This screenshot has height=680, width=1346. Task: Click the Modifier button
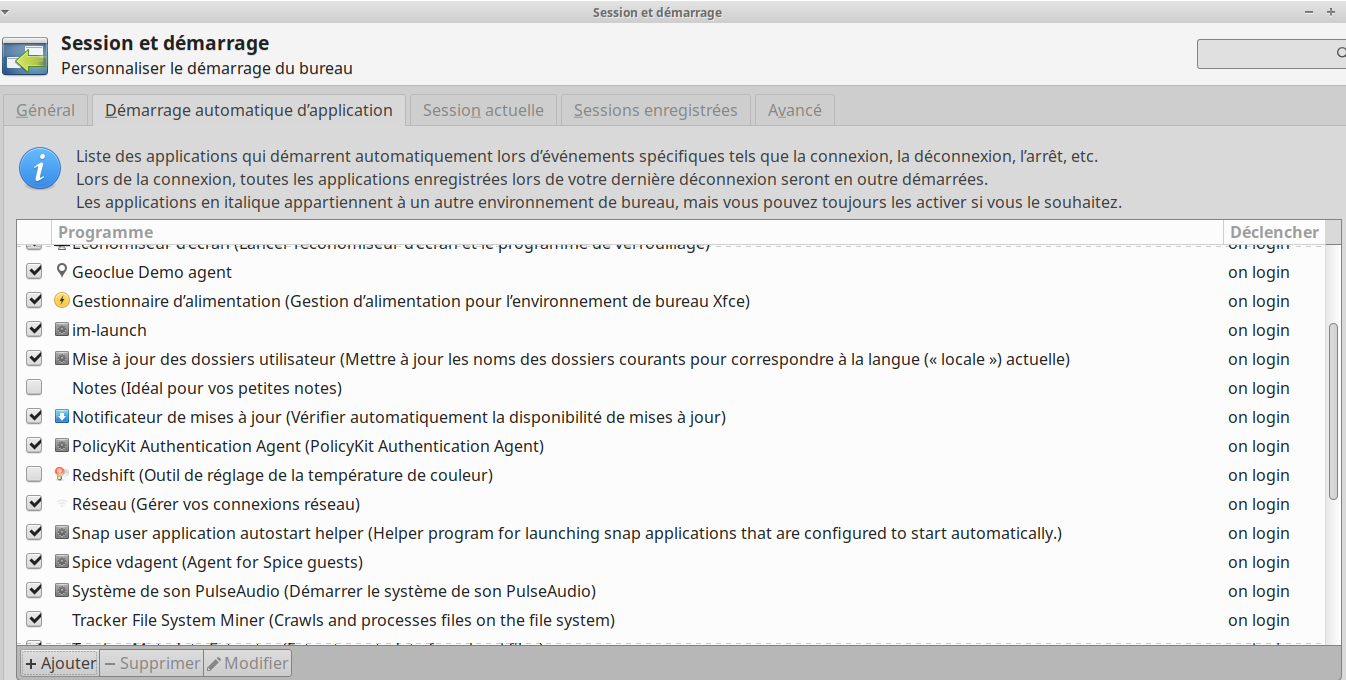248,663
